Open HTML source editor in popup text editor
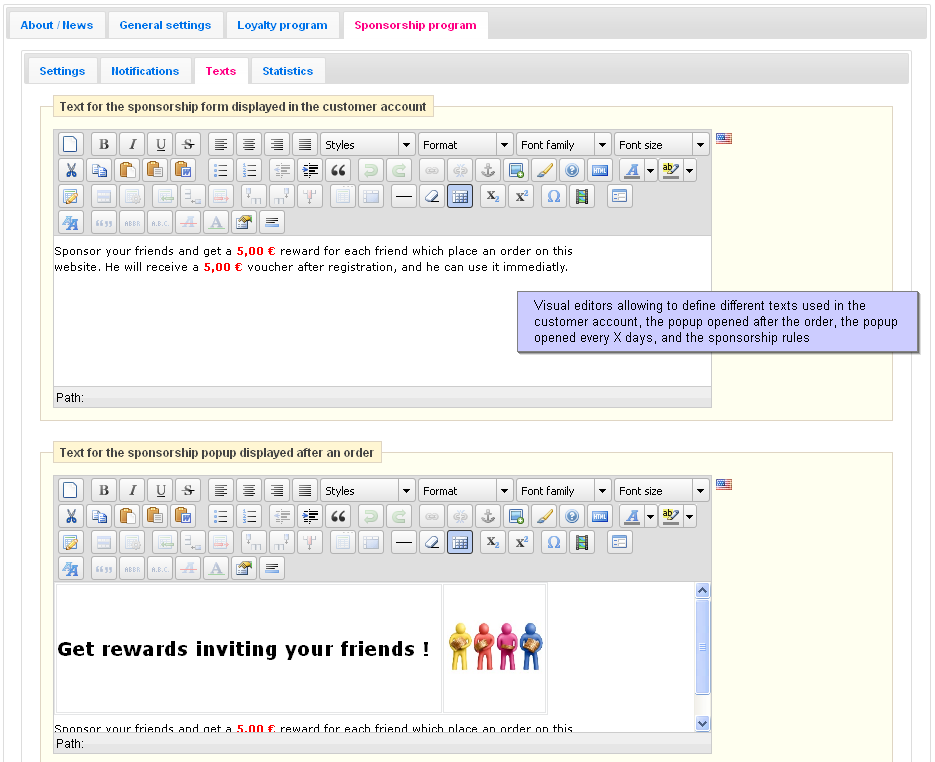The image size is (935, 762). point(600,516)
